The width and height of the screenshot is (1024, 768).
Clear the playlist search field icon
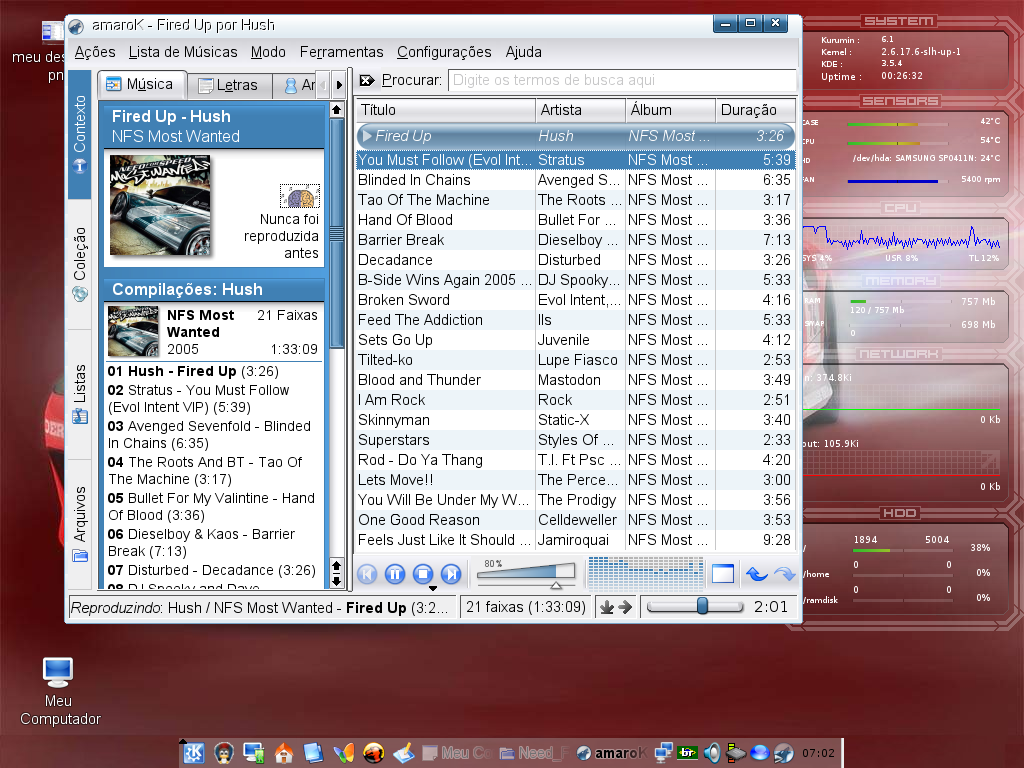pyautogui.click(x=367, y=80)
